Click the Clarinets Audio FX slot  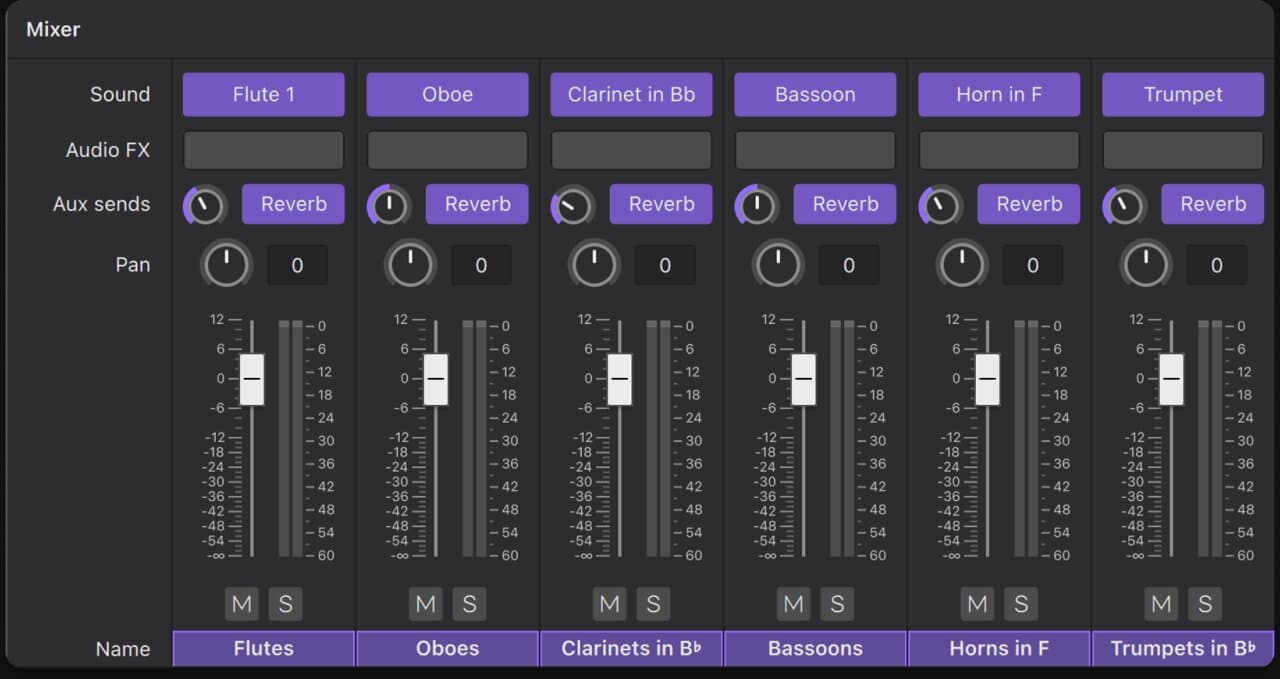click(632, 150)
